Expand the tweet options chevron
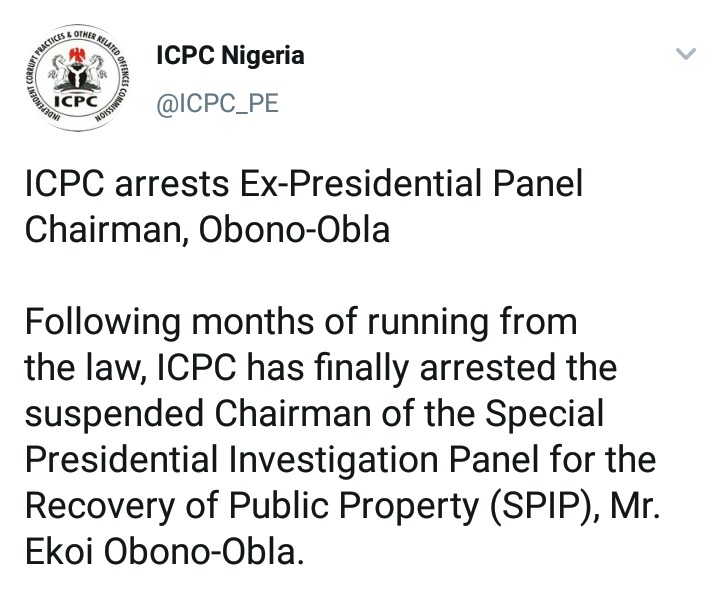The width and height of the screenshot is (720, 593). (x=685, y=54)
